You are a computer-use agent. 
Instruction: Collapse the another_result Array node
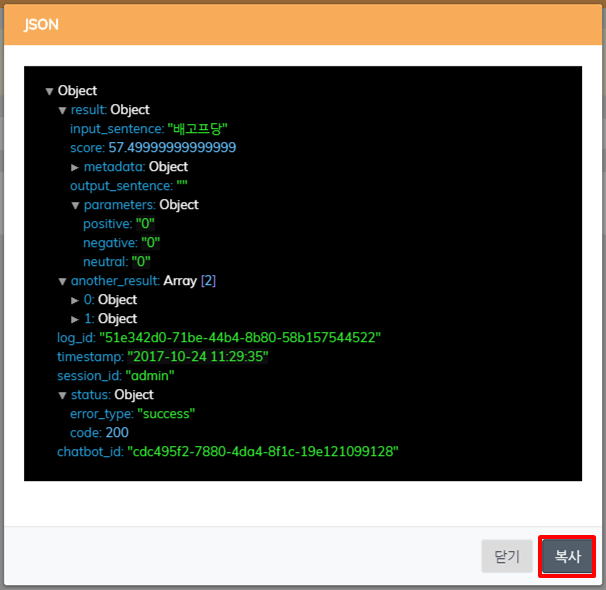point(62,282)
